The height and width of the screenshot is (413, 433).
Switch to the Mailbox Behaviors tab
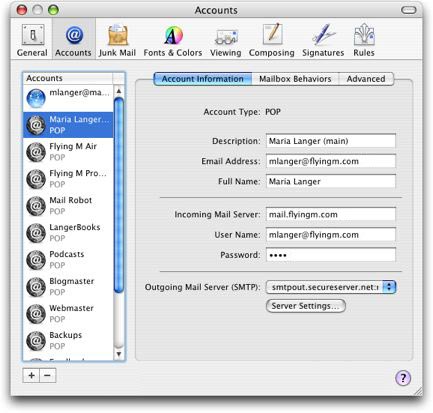coord(295,79)
